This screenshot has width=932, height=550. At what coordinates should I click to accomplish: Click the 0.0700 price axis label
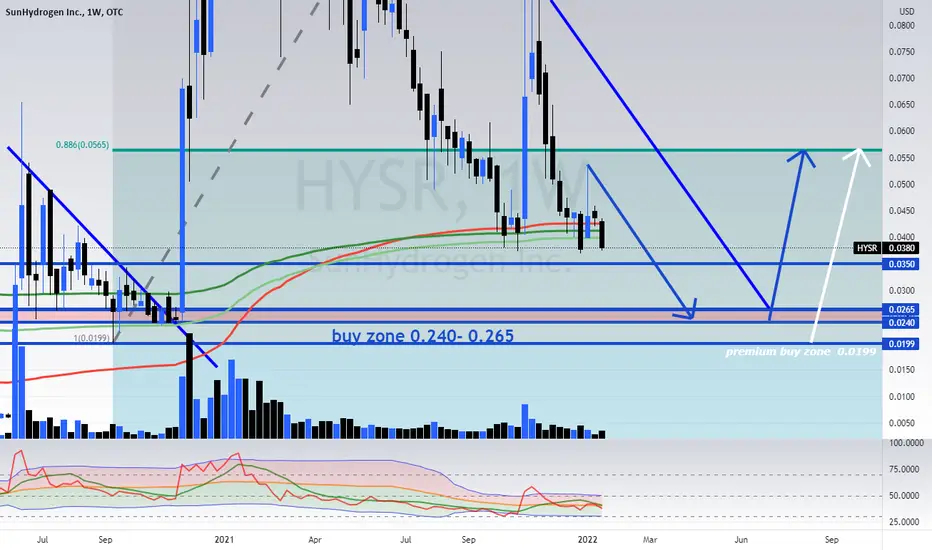tap(902, 78)
